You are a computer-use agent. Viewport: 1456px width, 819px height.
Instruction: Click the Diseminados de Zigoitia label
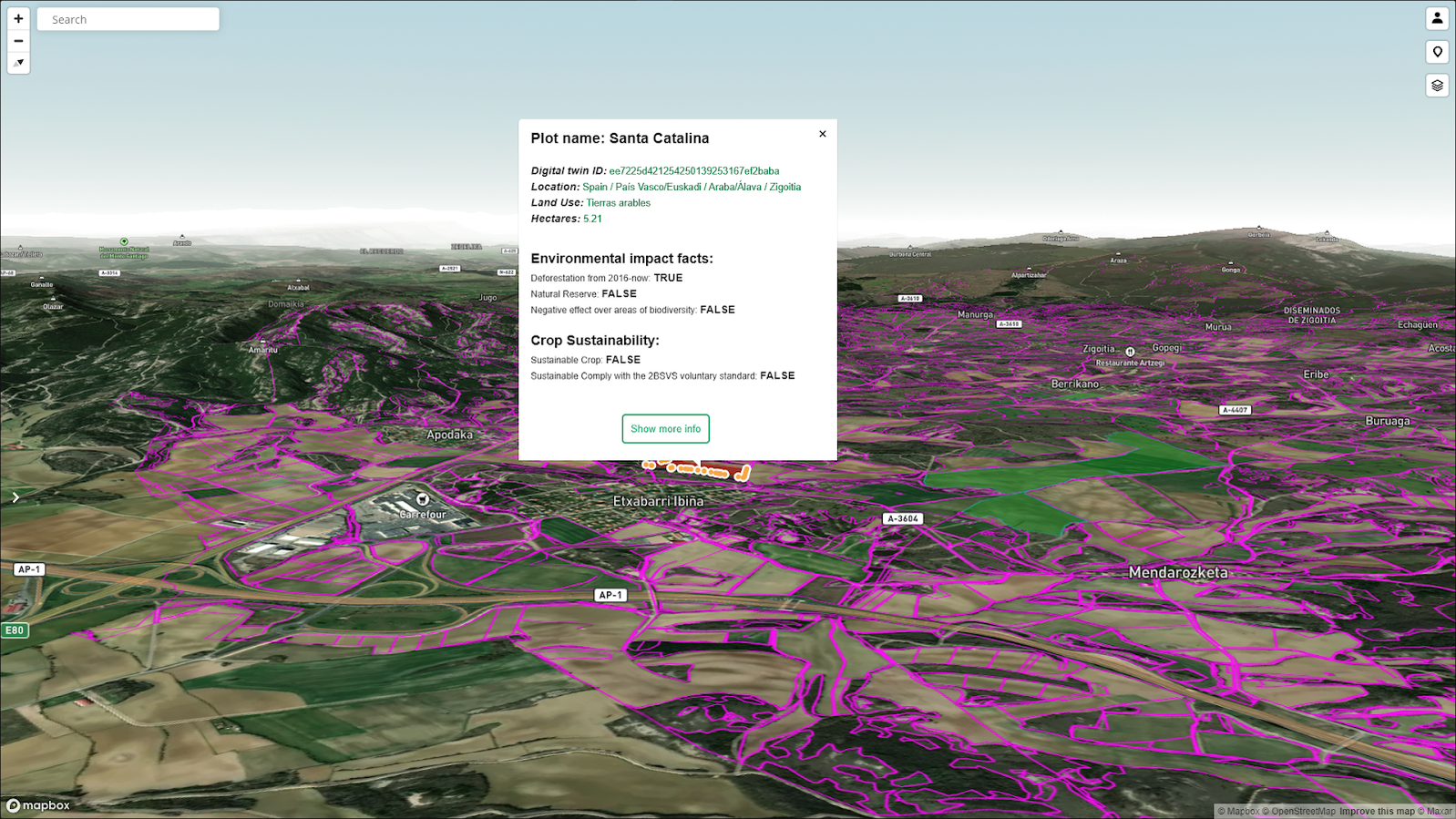tap(1312, 315)
